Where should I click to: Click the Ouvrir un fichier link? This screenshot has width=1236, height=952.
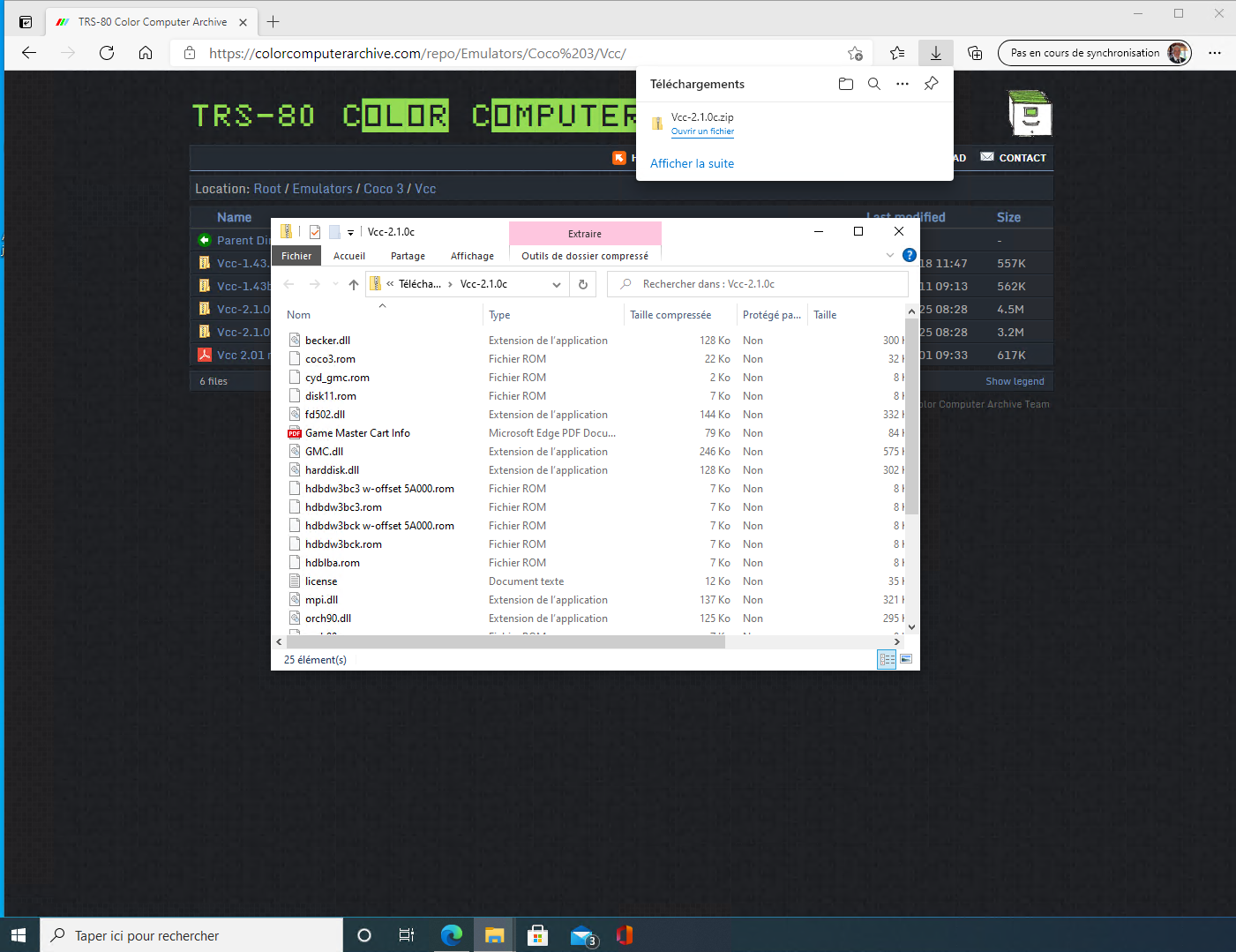[x=702, y=131]
